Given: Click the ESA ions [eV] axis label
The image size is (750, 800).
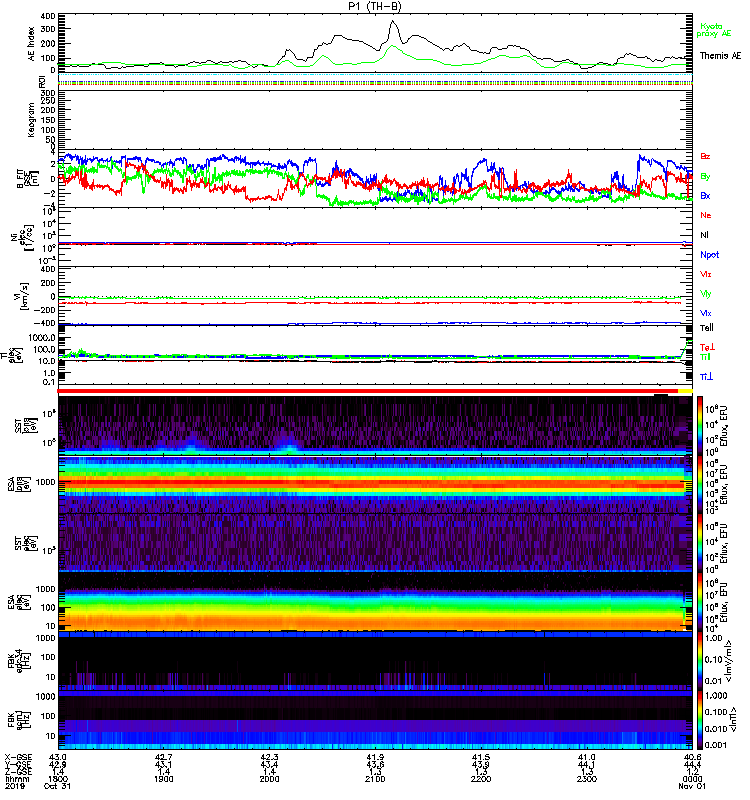Looking at the screenshot, I should [x=17, y=484].
